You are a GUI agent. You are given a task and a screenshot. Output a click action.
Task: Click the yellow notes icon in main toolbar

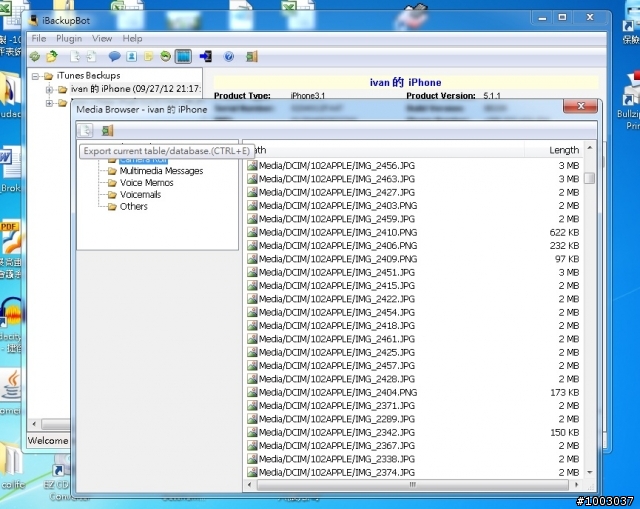pyautogui.click(x=148, y=56)
